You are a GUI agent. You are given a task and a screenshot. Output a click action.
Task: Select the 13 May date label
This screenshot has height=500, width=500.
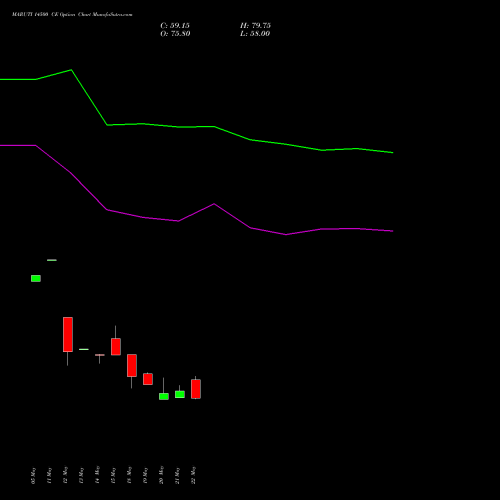tap(81, 475)
